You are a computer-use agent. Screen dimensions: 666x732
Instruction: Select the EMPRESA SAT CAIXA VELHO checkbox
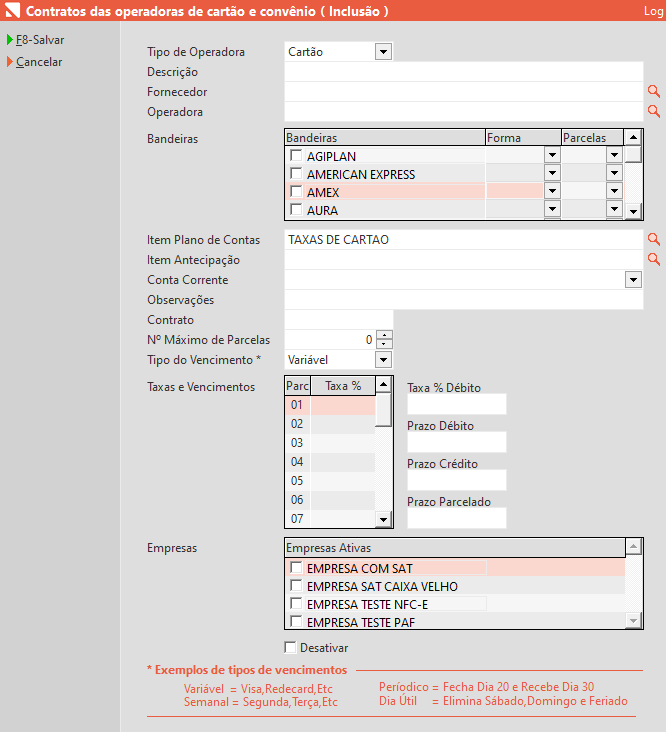tap(296, 585)
